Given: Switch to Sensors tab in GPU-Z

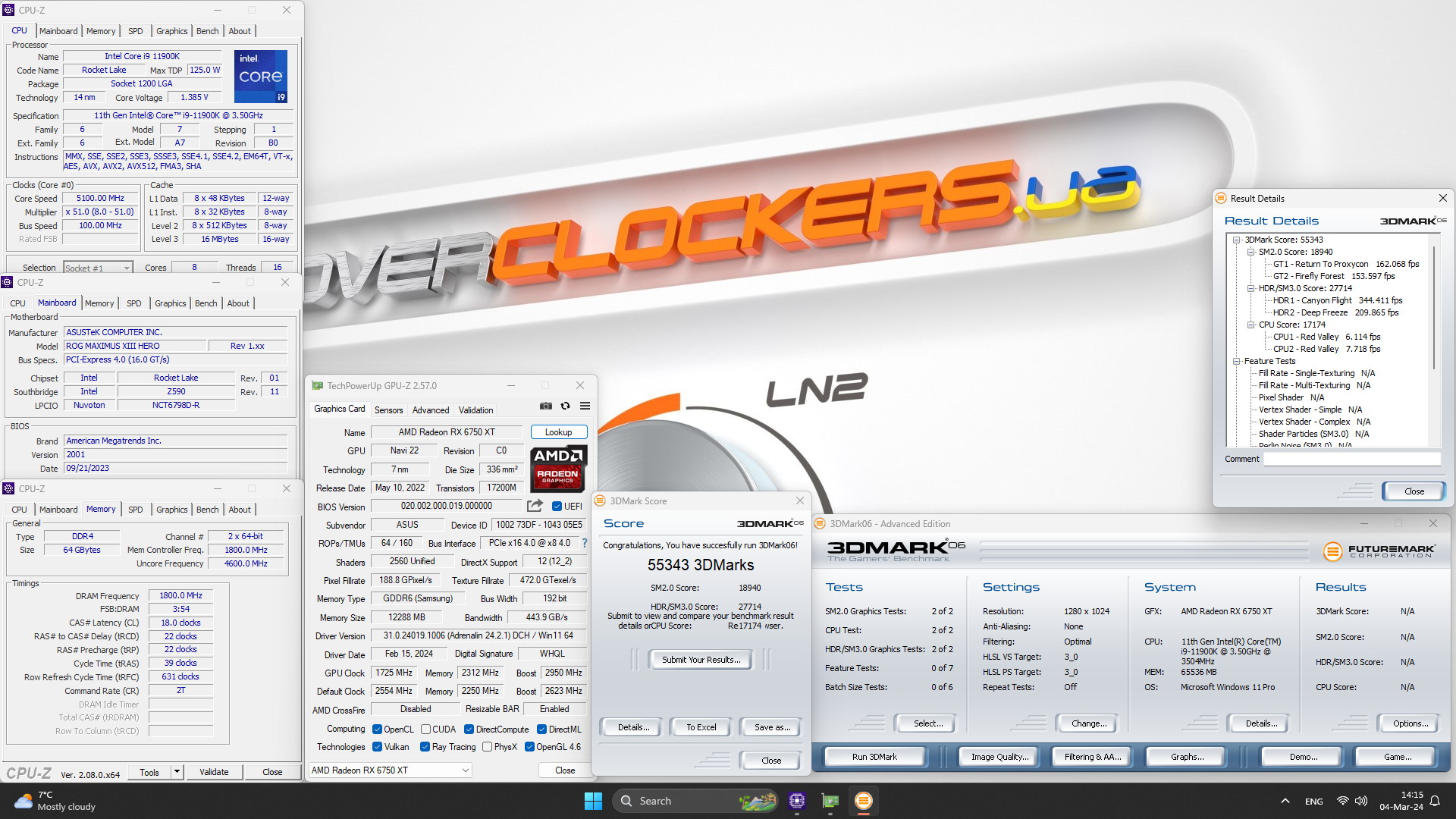Looking at the screenshot, I should coord(388,409).
